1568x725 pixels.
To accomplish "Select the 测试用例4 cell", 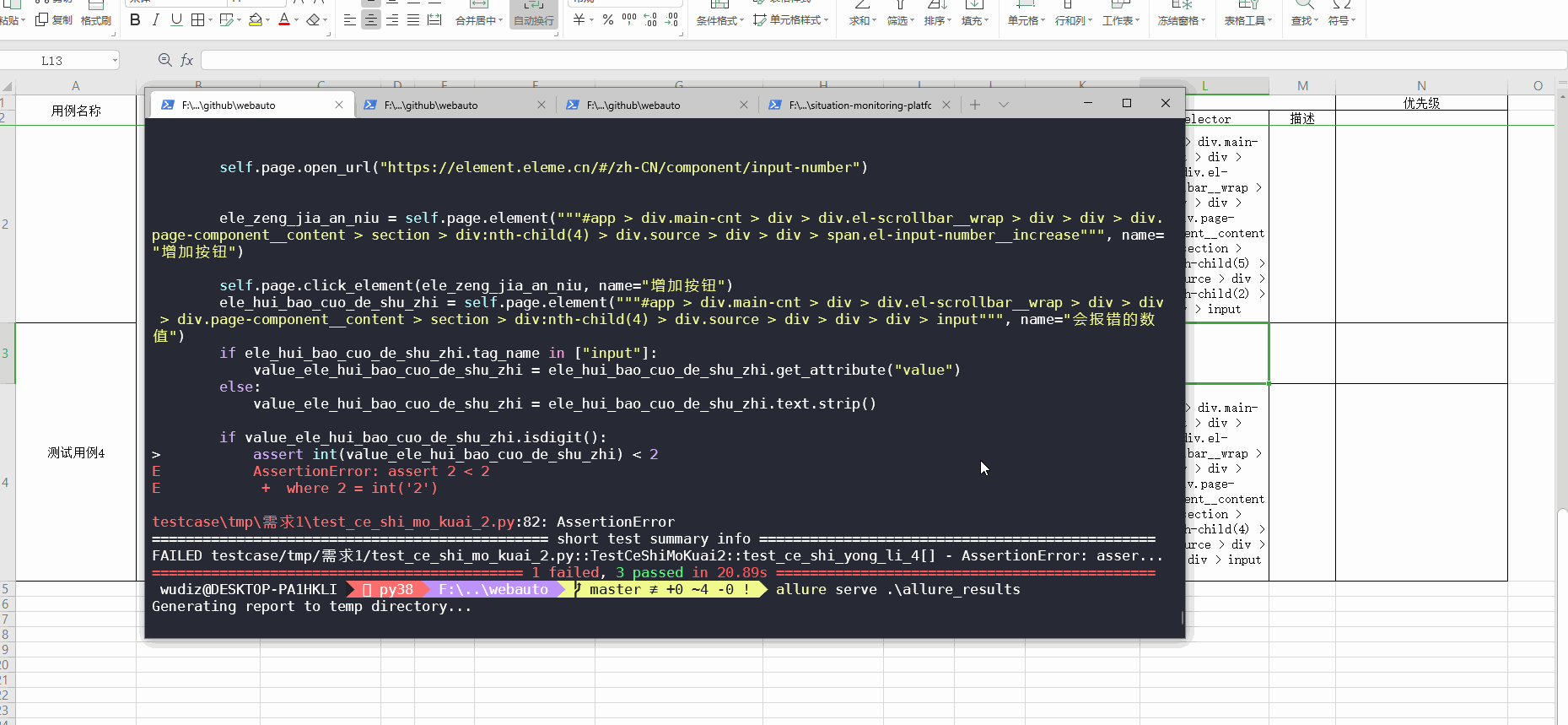I will pos(76,453).
